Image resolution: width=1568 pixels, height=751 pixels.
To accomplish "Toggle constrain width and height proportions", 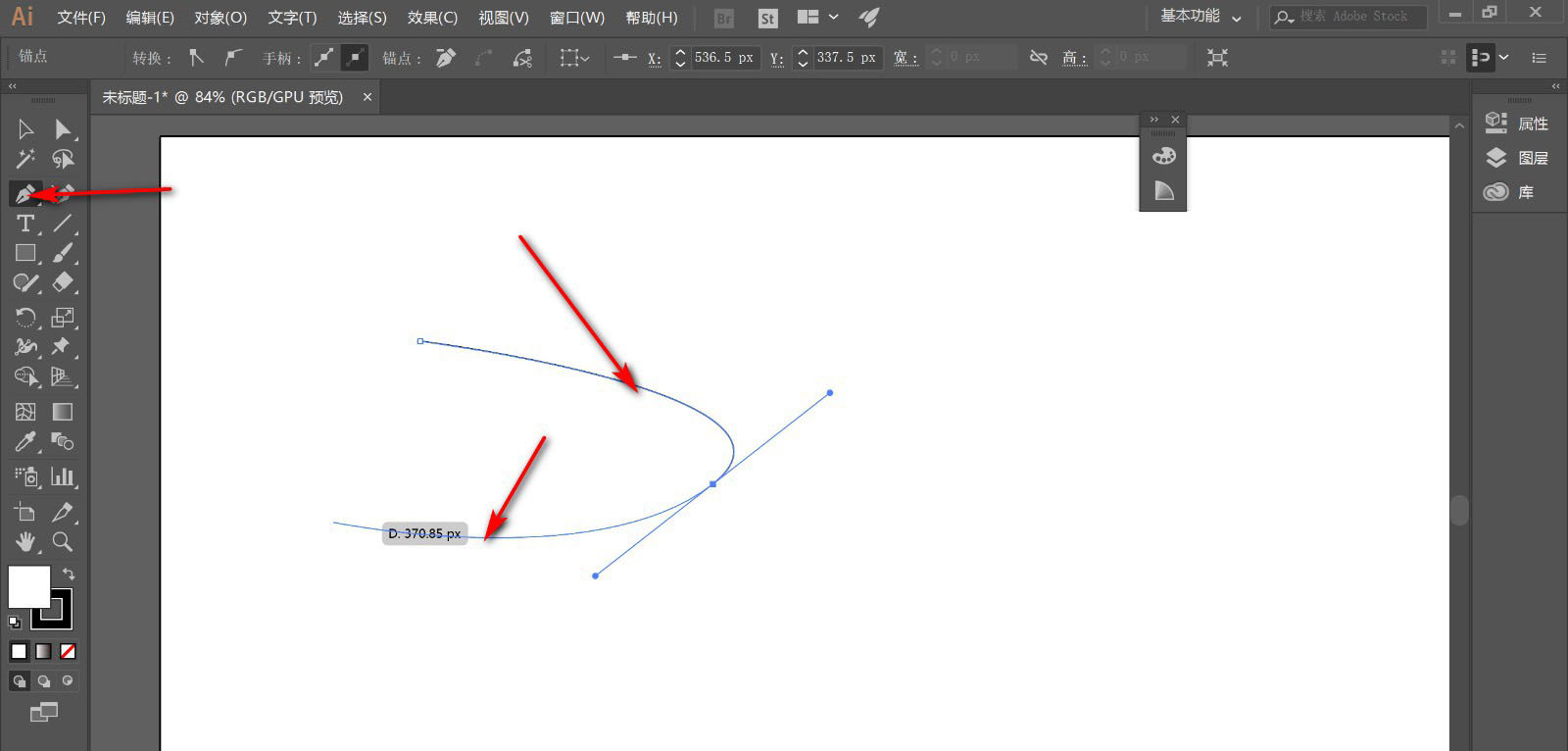I will click(x=1039, y=58).
